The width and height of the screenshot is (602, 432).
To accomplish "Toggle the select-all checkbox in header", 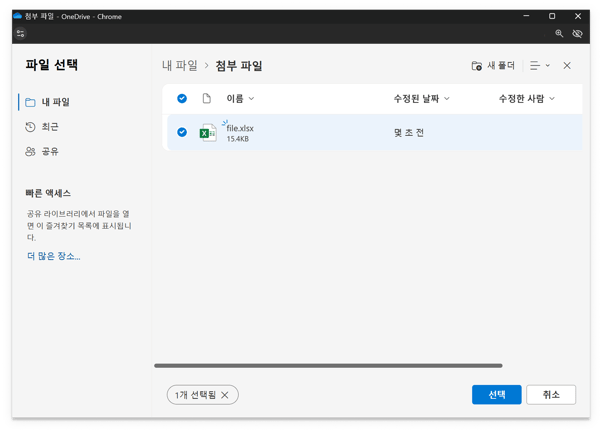I will coord(182,99).
